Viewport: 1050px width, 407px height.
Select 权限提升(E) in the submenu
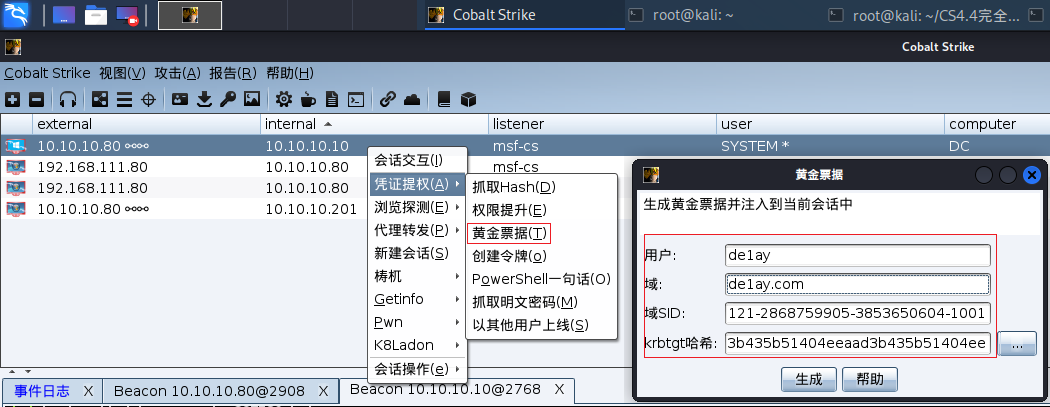coord(541,210)
